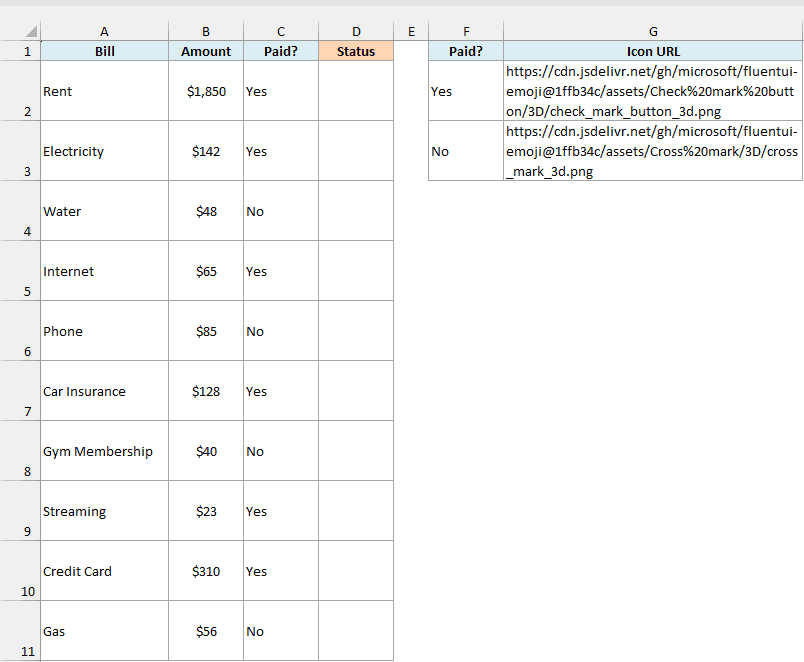Select the empty Status cell for Internet
The width and height of the screenshot is (804, 662).
coord(356,271)
